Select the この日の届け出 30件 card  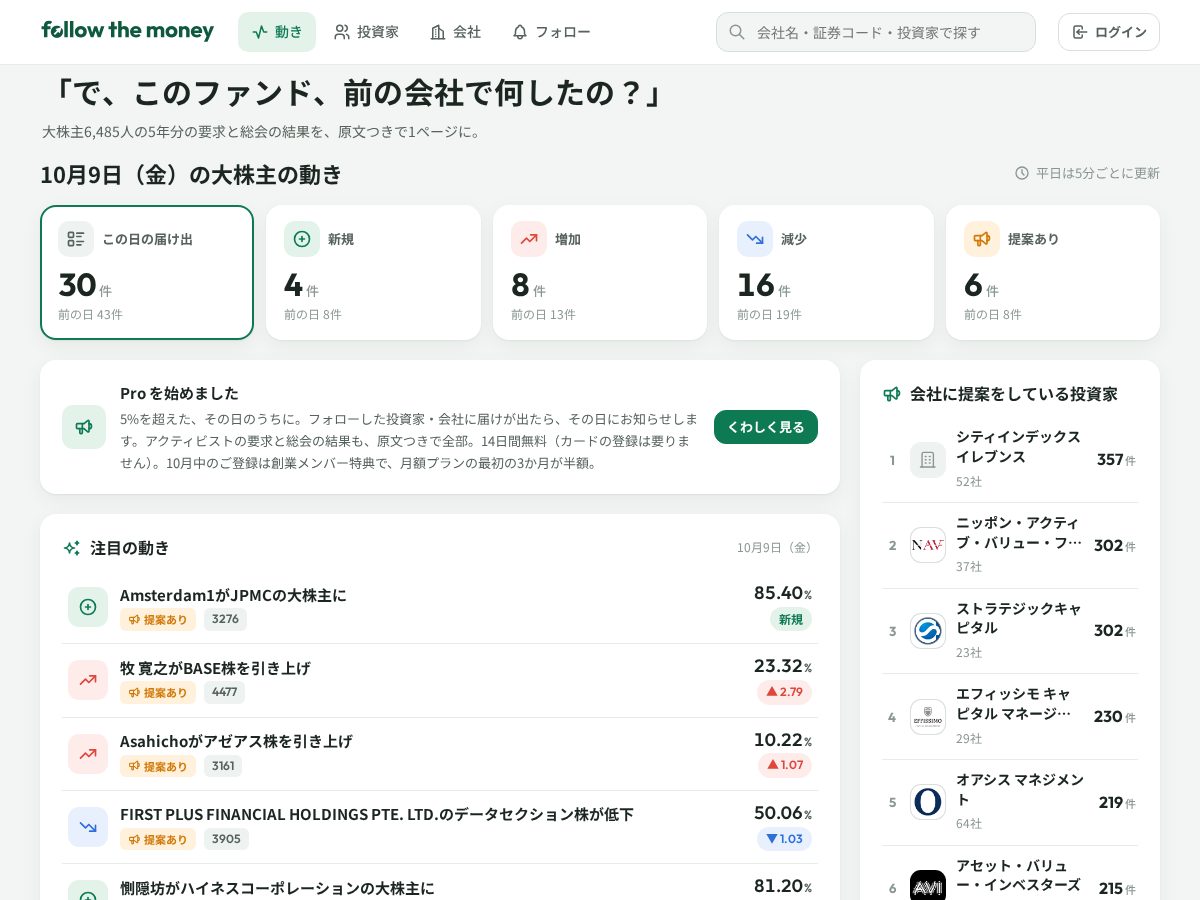click(x=147, y=273)
